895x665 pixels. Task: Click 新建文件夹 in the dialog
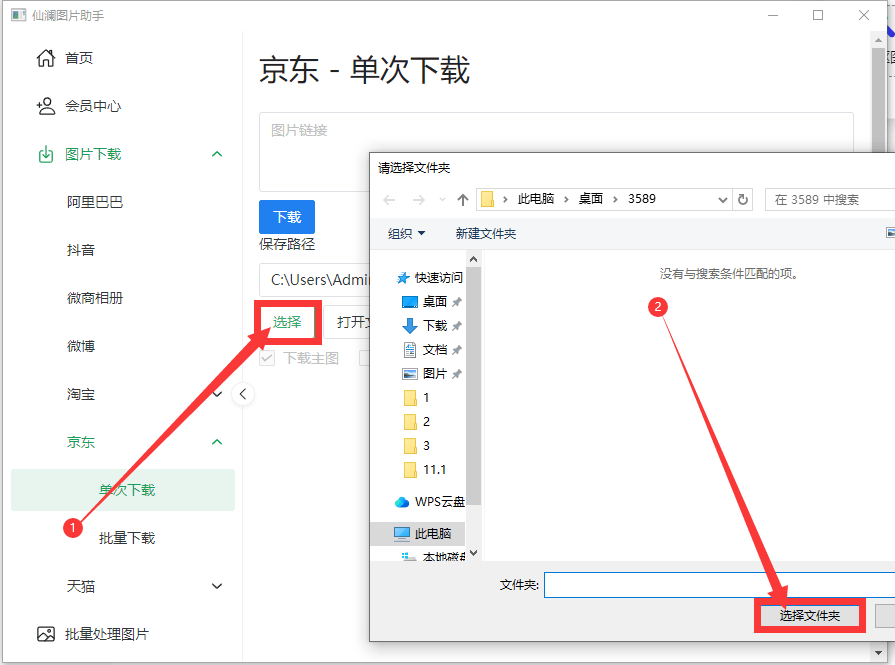coord(486,233)
